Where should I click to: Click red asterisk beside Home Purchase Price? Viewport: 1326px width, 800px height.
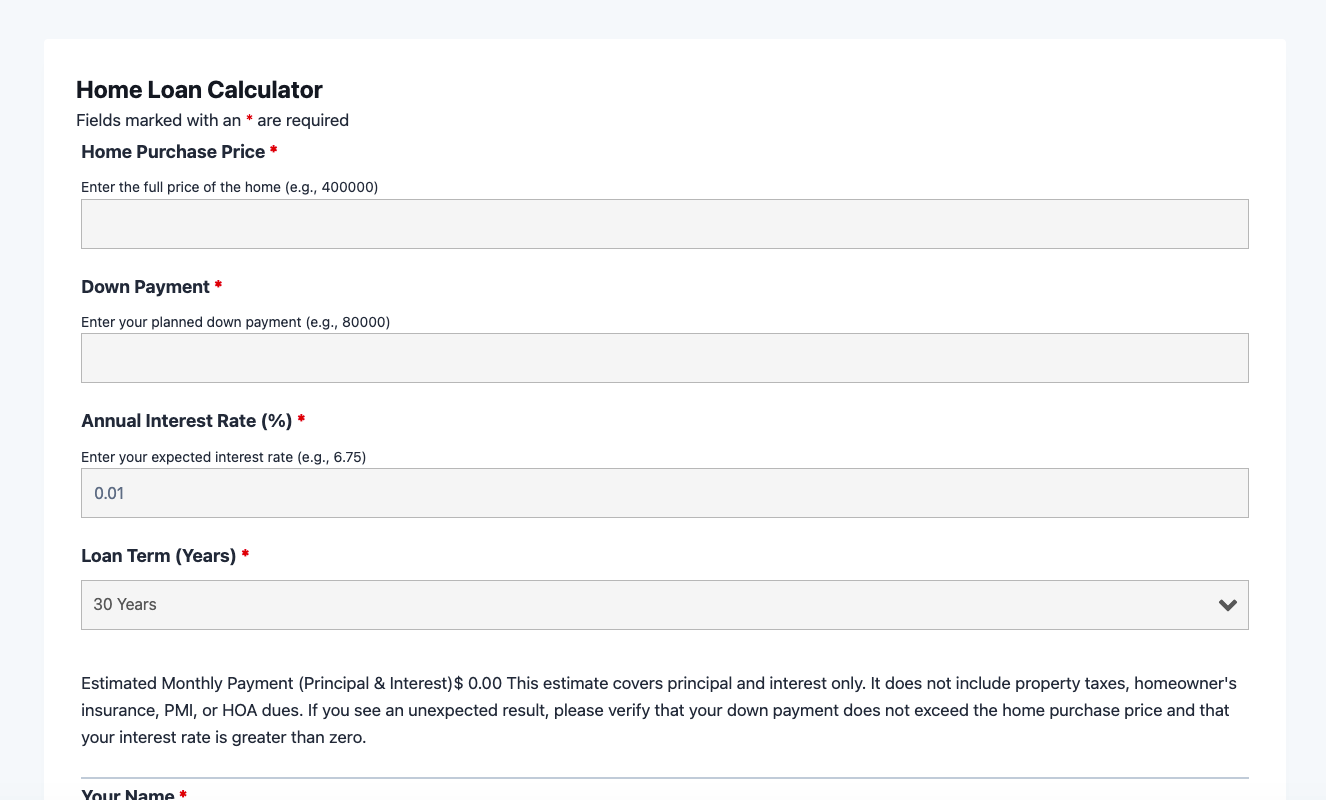274,152
